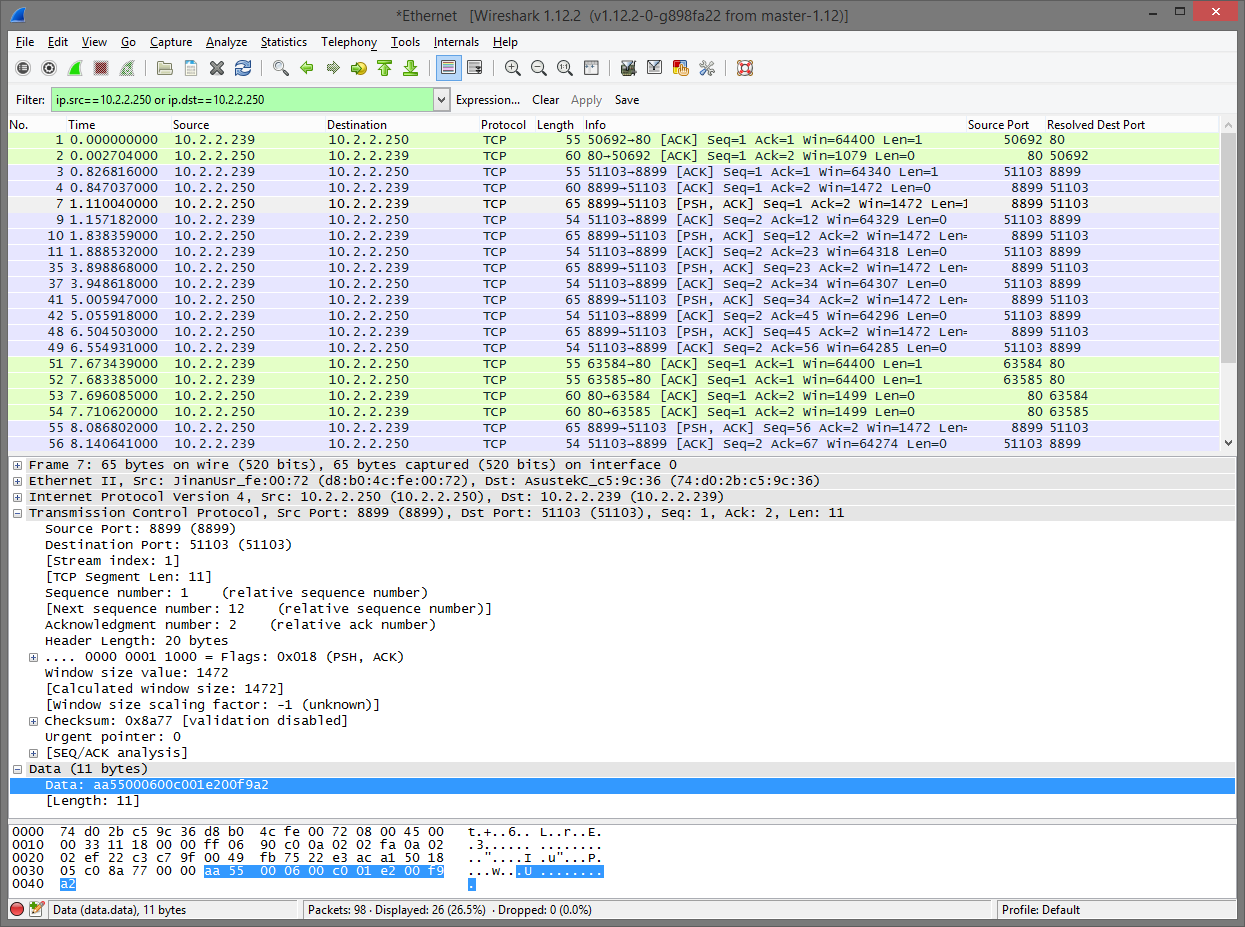The height and width of the screenshot is (927, 1245).
Task: Clear the current display filter
Action: [545, 99]
